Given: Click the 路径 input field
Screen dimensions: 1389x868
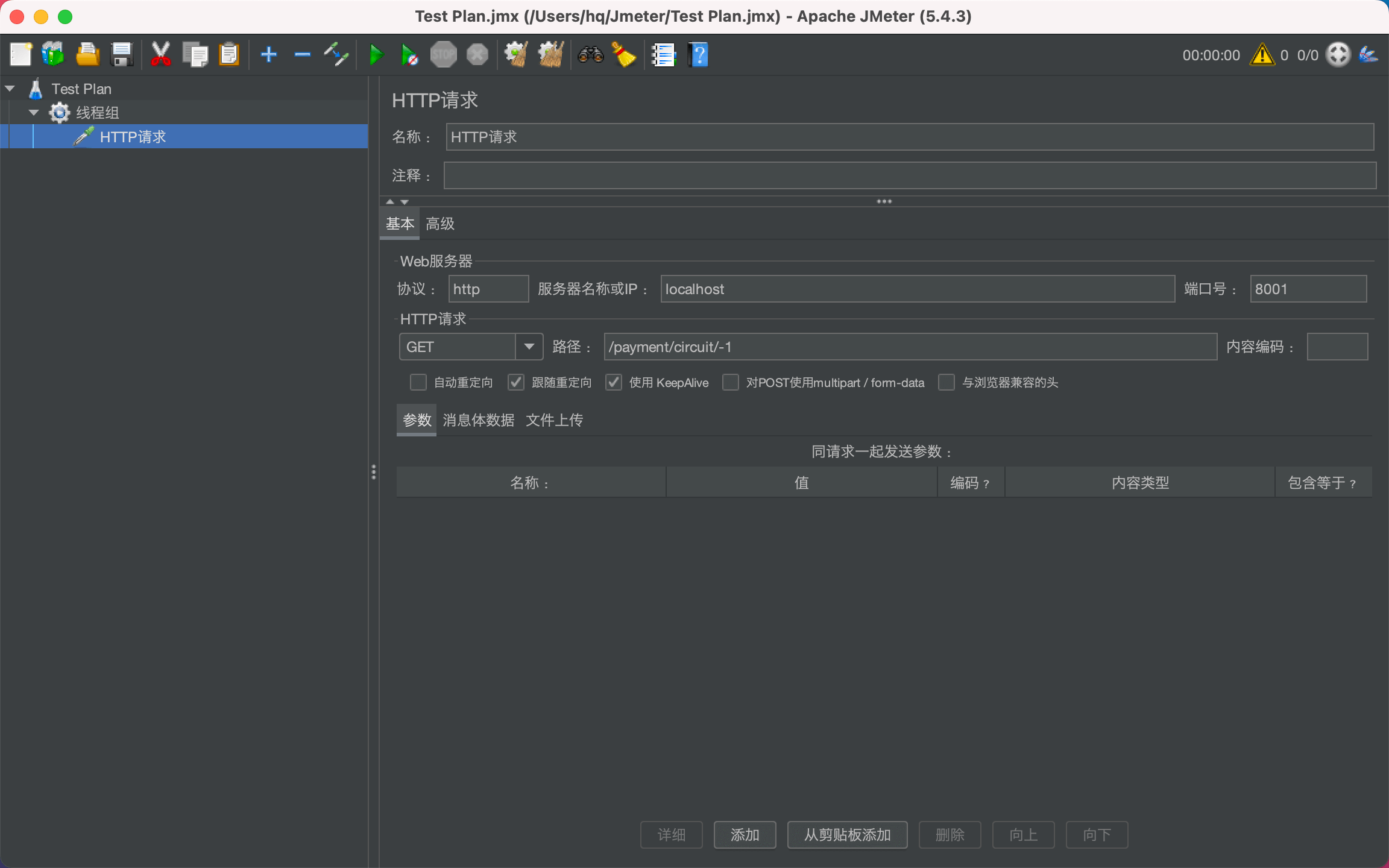Looking at the screenshot, I should [910, 347].
